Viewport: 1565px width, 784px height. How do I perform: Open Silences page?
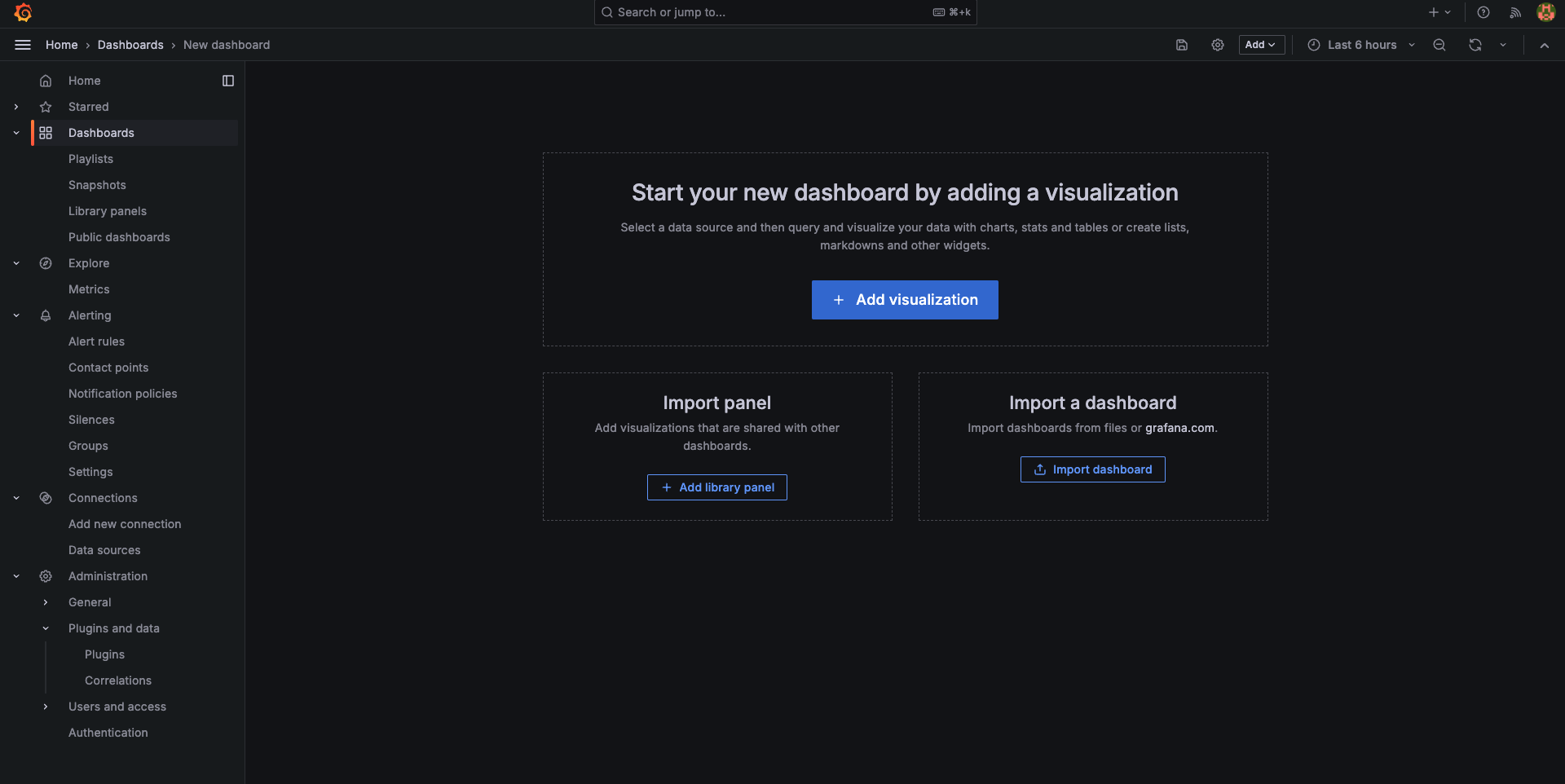pos(91,420)
